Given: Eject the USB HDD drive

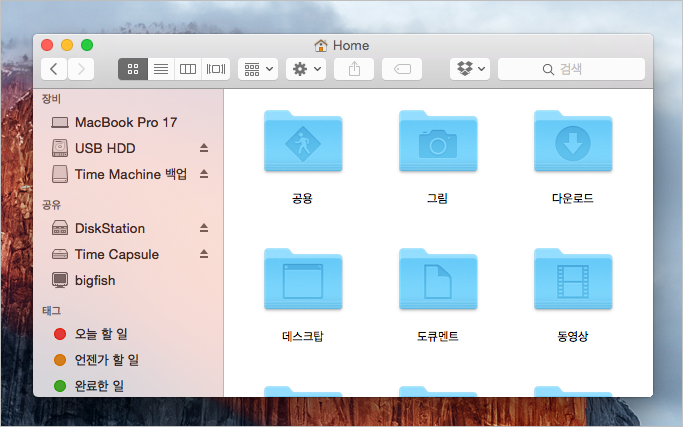Looking at the screenshot, I should click(204, 148).
